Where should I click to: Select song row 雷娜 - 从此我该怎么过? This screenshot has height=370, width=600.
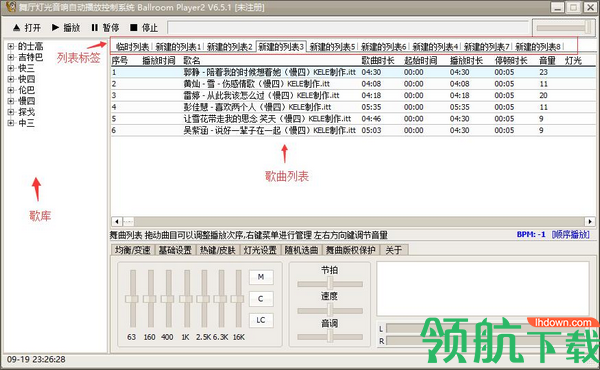(353, 95)
